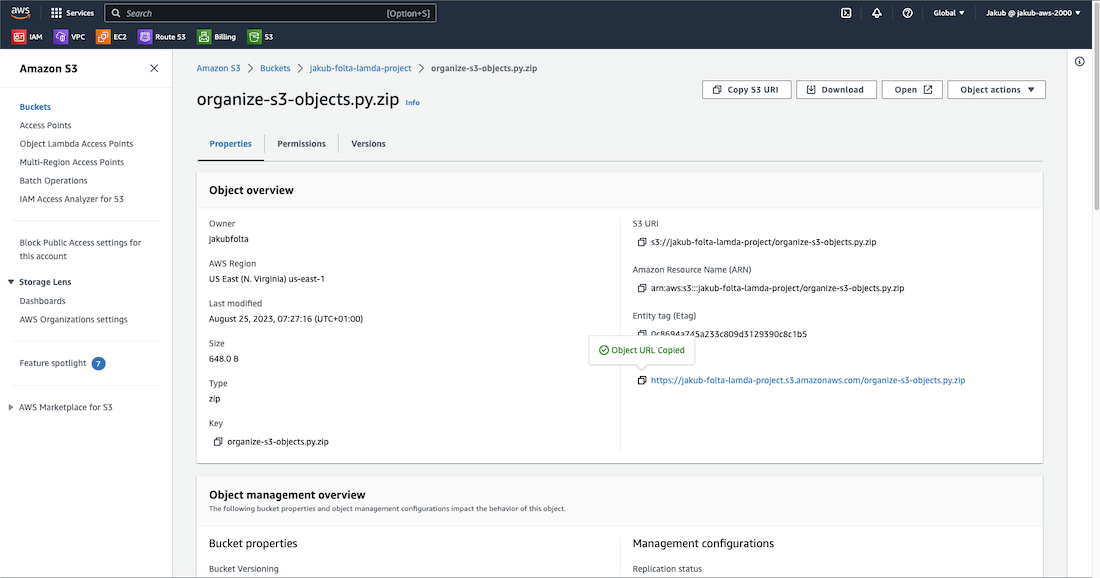Switch to the Versions tab
This screenshot has width=1100, height=578.
pyautogui.click(x=368, y=144)
